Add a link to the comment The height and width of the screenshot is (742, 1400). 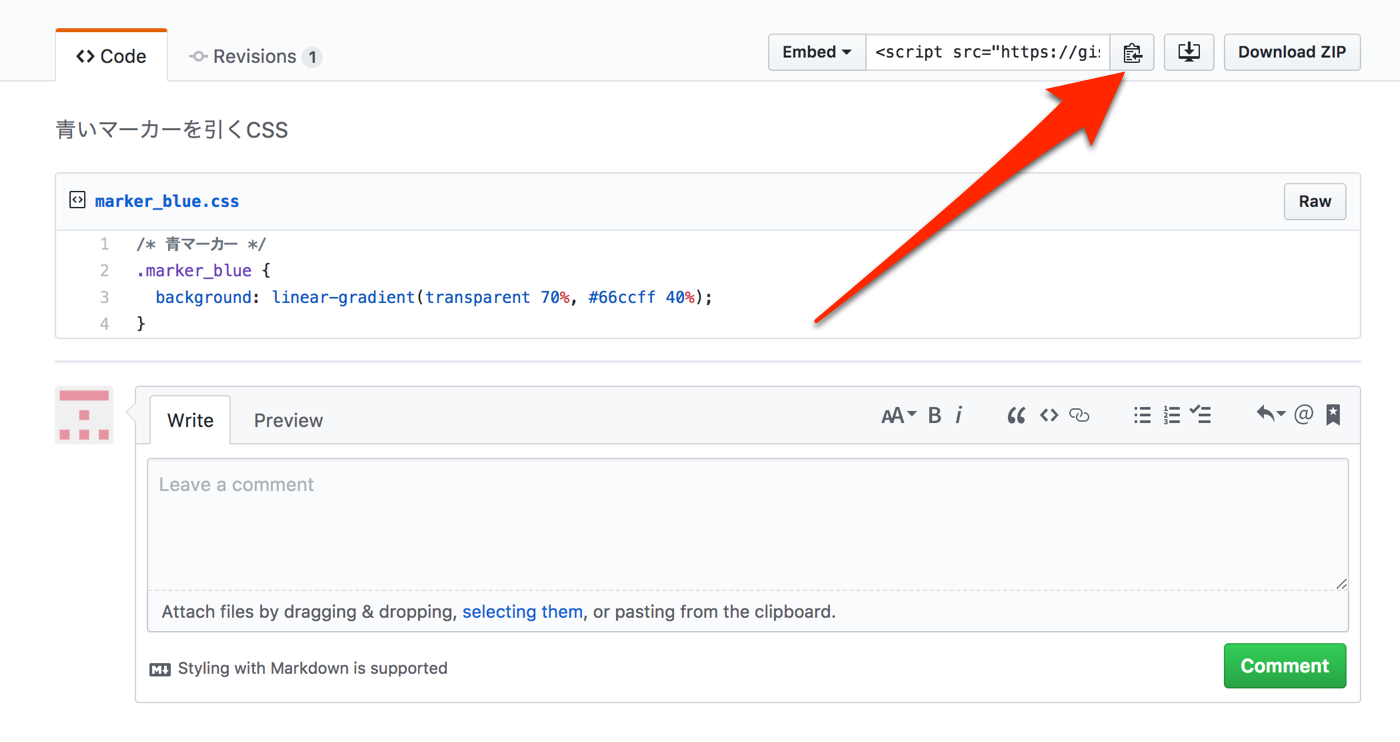tap(1079, 415)
